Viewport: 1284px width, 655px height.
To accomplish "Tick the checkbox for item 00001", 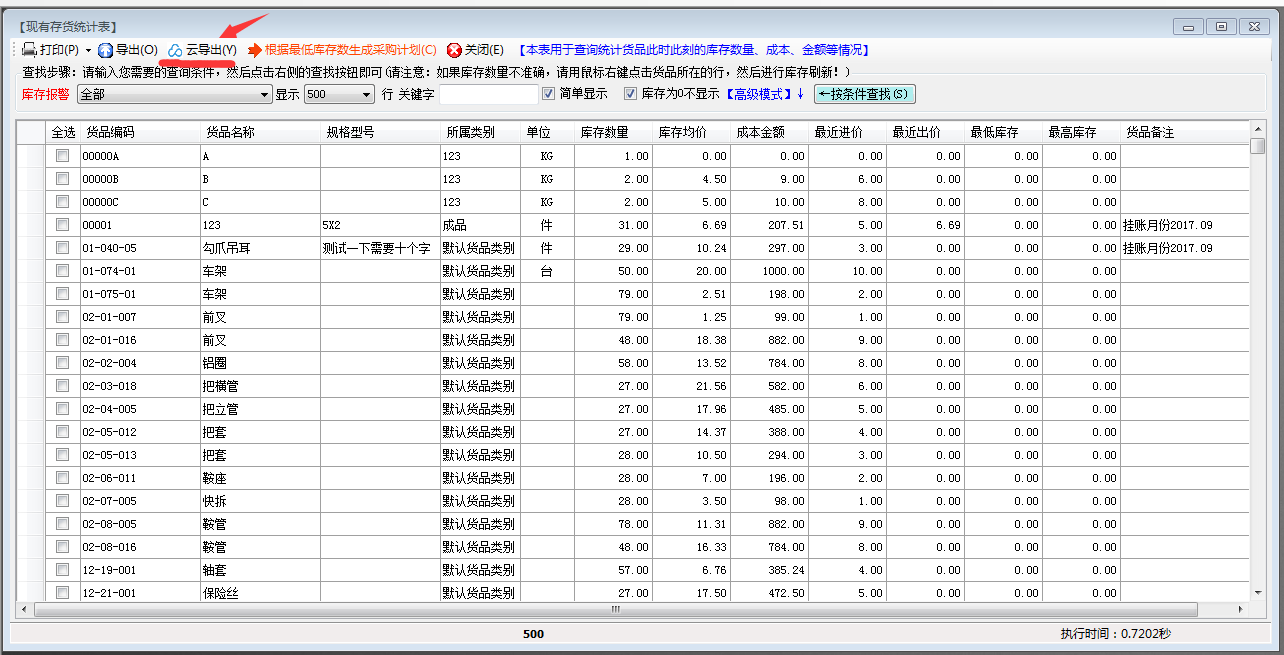I will click(x=62, y=225).
